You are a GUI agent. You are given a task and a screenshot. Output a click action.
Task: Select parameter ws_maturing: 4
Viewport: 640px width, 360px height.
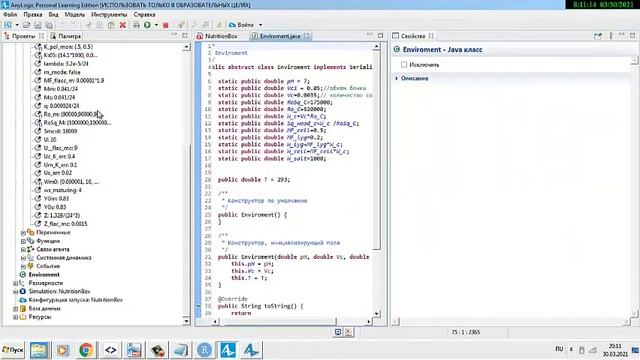[x=62, y=190]
